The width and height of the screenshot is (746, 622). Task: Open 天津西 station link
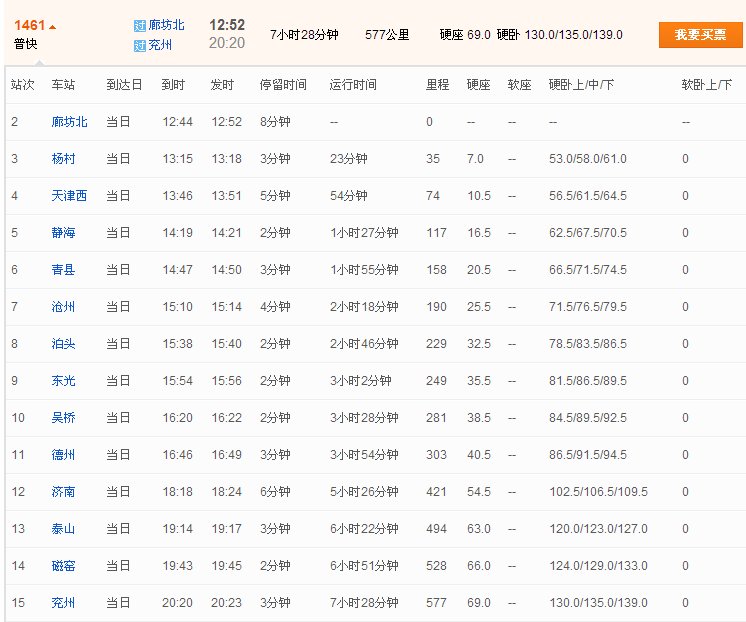(x=69, y=196)
